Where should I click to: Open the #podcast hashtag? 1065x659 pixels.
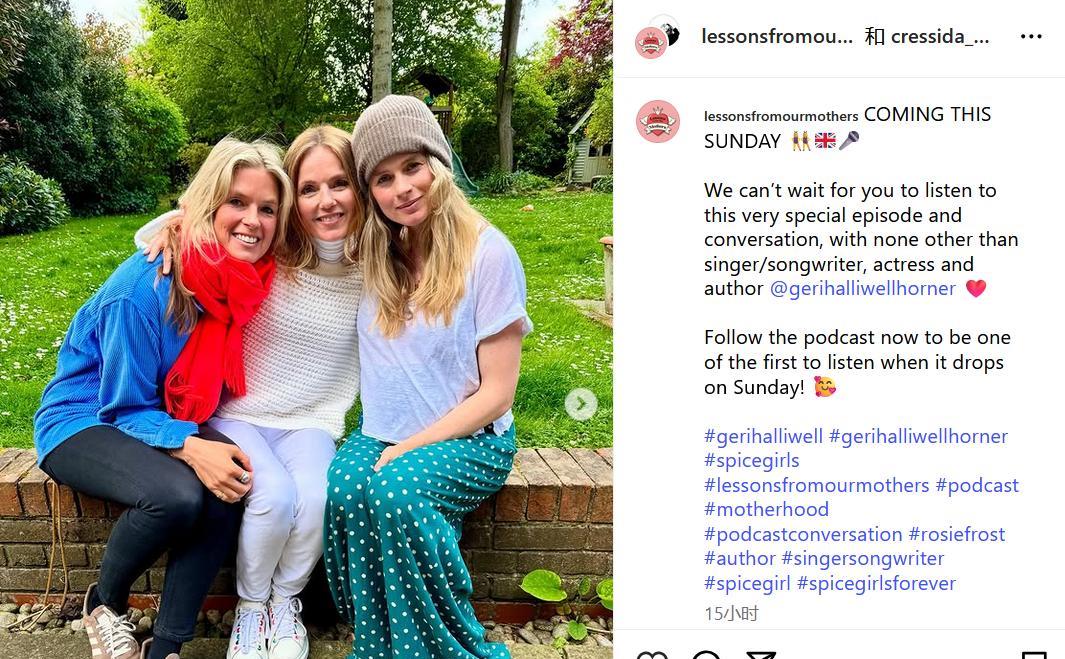pyautogui.click(x=977, y=485)
